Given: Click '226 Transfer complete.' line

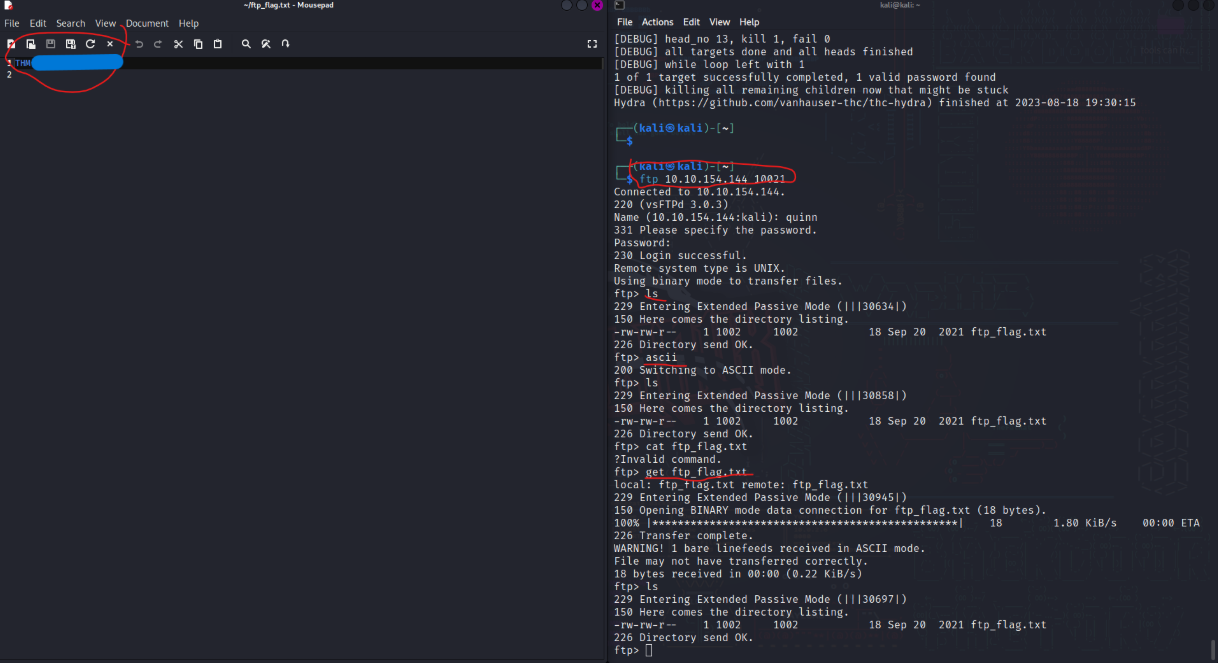Looking at the screenshot, I should coord(683,535).
